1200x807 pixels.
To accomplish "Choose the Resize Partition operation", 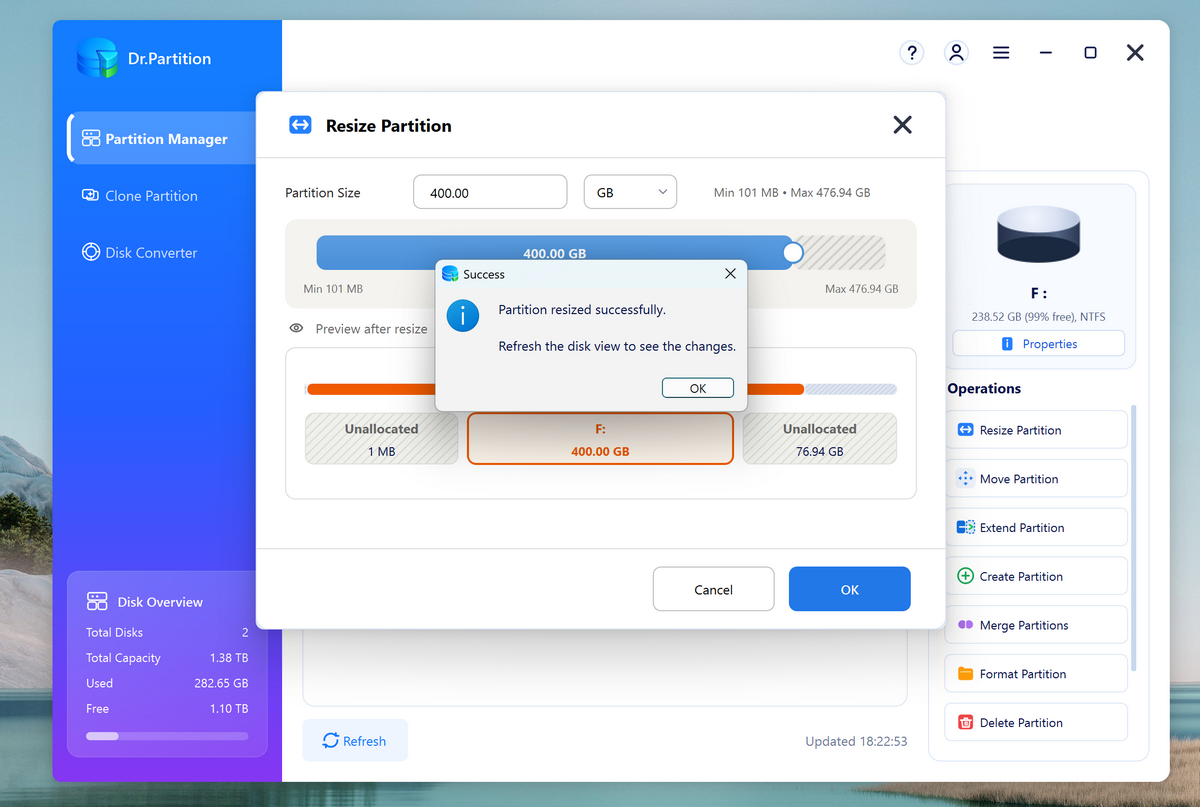I will (1036, 430).
